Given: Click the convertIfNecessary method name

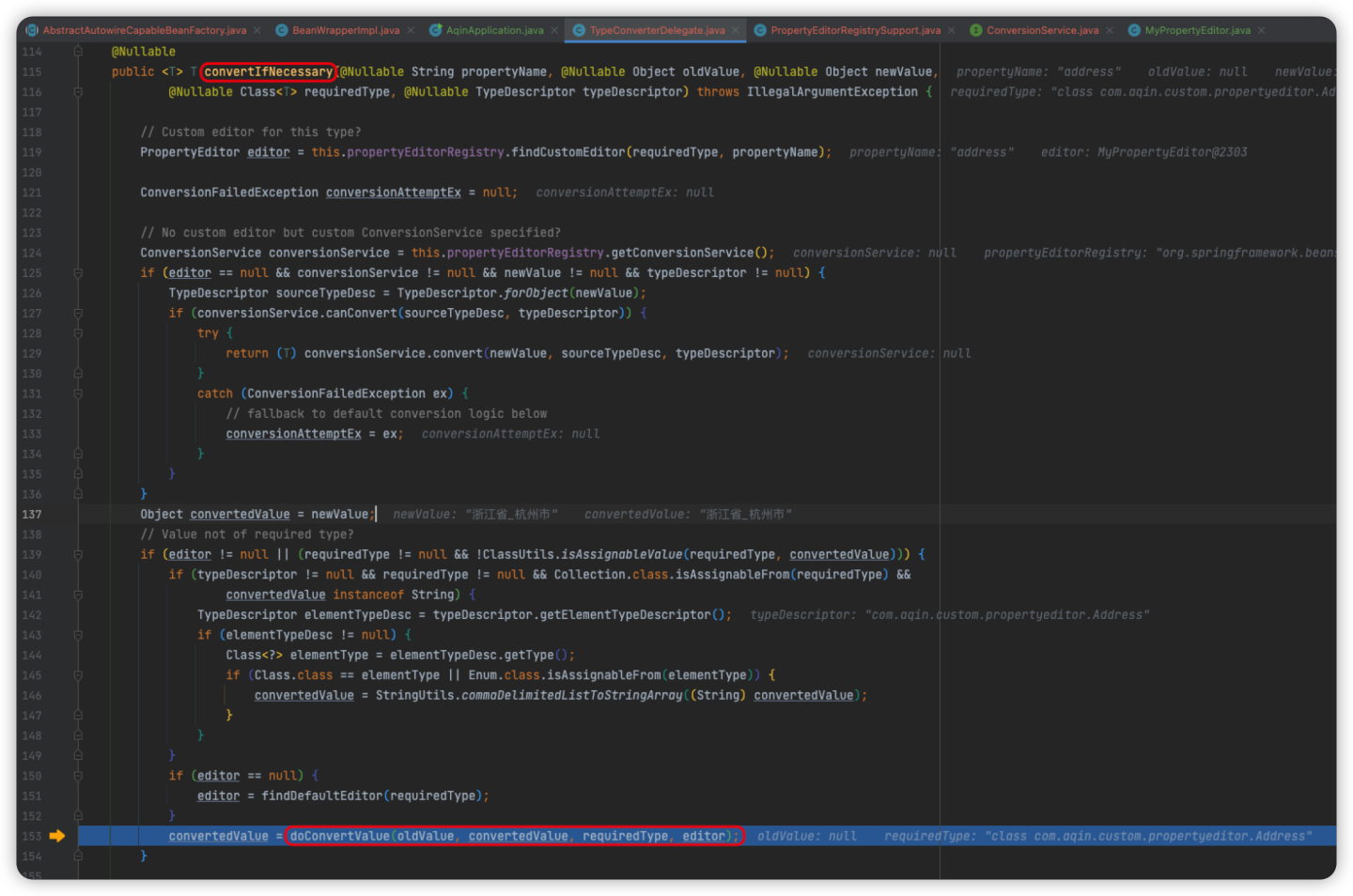Looking at the screenshot, I should coord(268,71).
